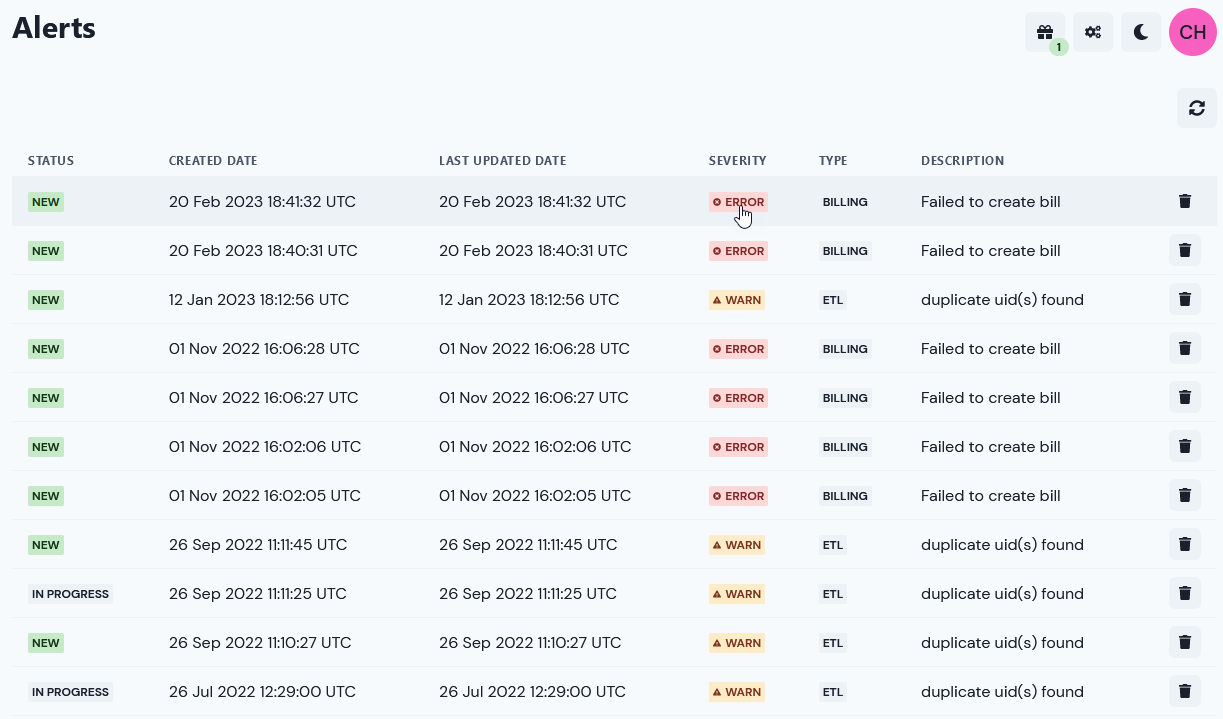Delete the 01 Nov 2022 16:06:27 alert
Image resolution: width=1223 pixels, height=719 pixels.
click(x=1185, y=397)
